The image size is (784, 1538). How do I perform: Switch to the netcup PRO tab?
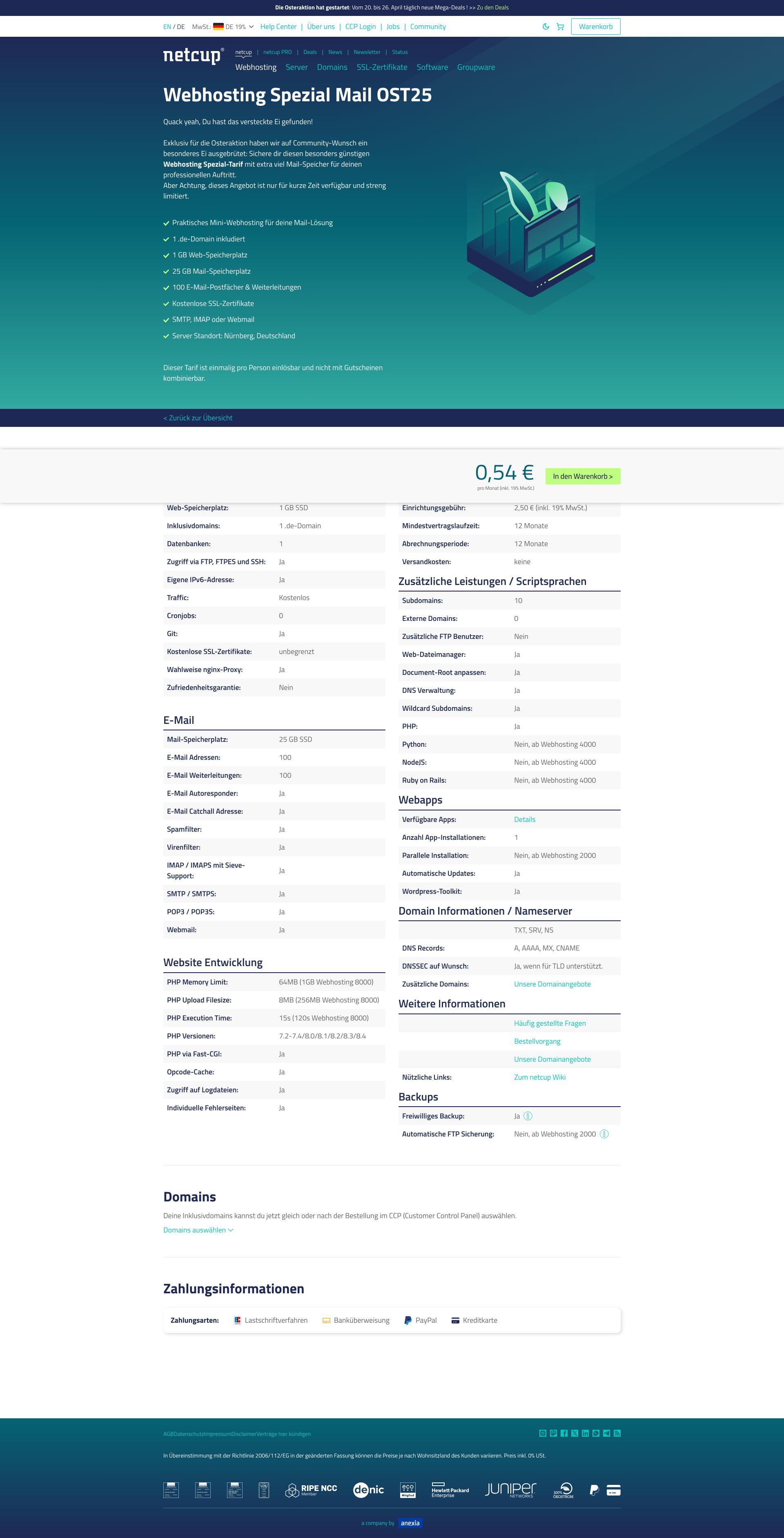(277, 52)
